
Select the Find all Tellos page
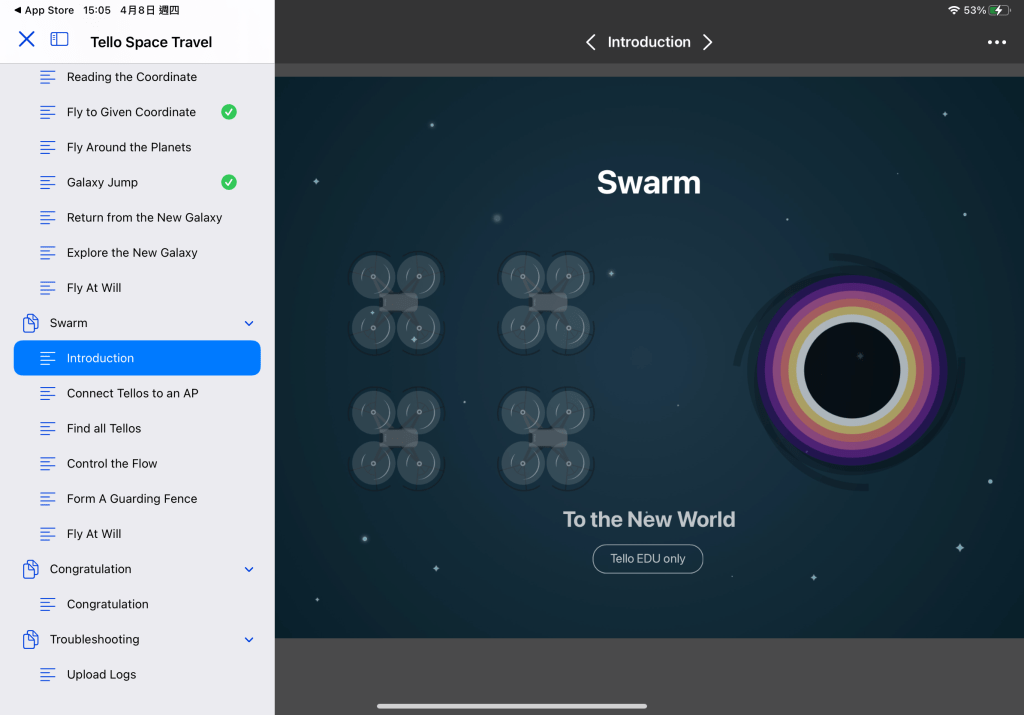click(104, 428)
